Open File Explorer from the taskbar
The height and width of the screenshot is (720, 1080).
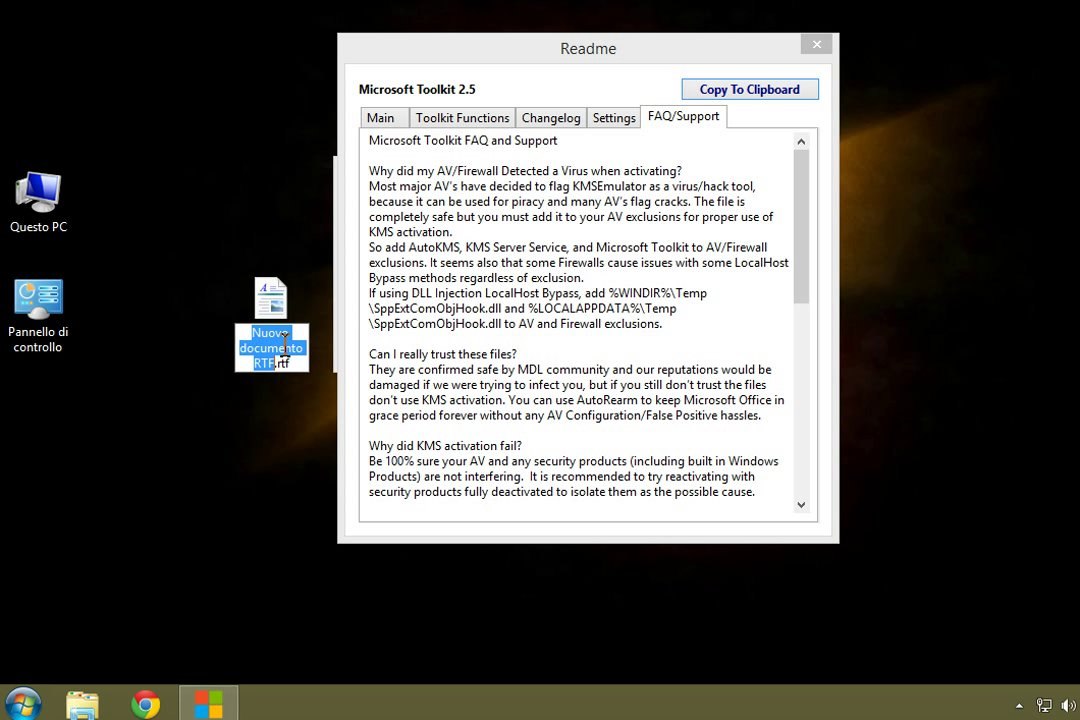pos(82,705)
